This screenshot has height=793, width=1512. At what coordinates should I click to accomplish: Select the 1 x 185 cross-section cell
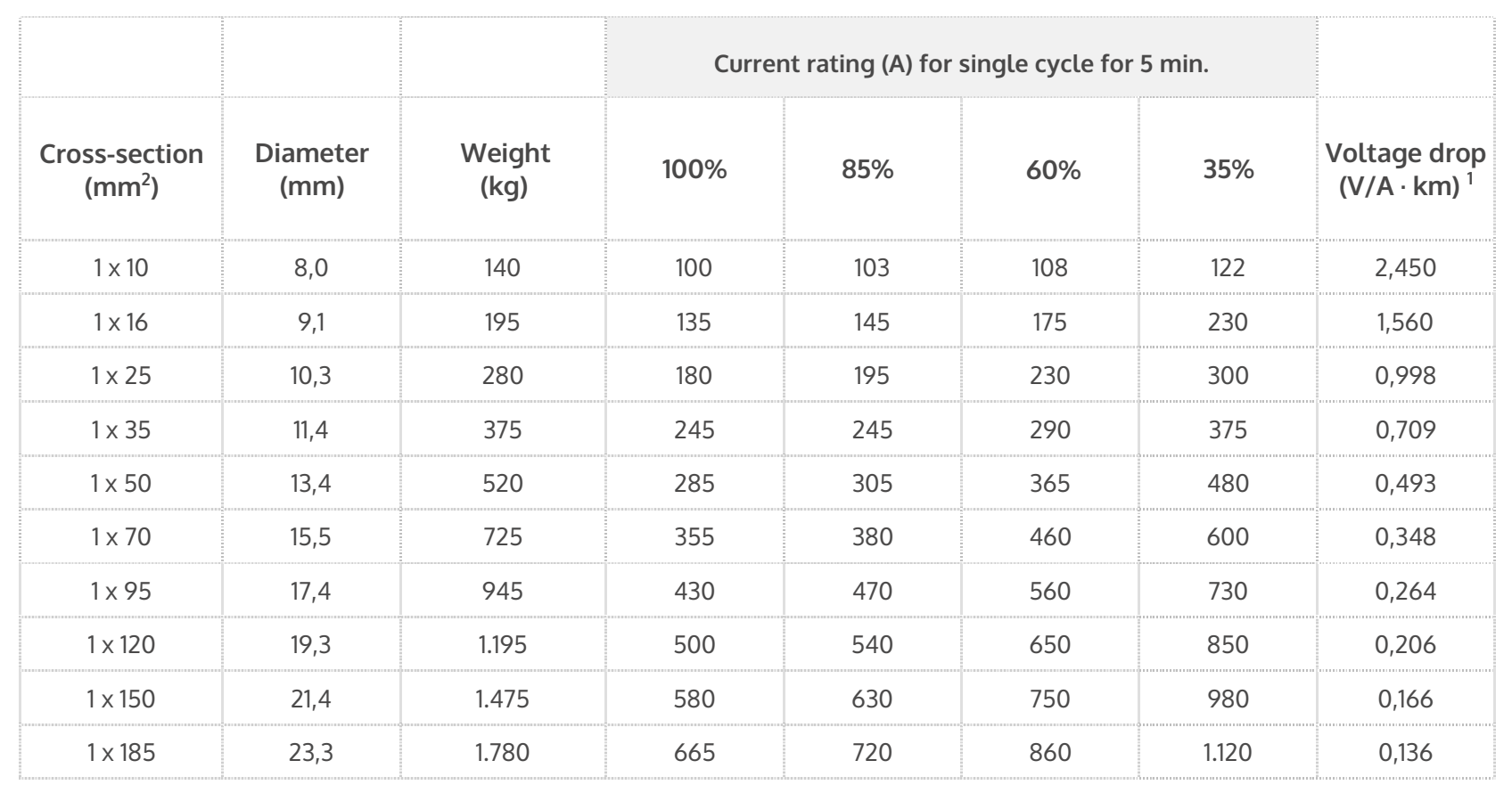pos(121,752)
